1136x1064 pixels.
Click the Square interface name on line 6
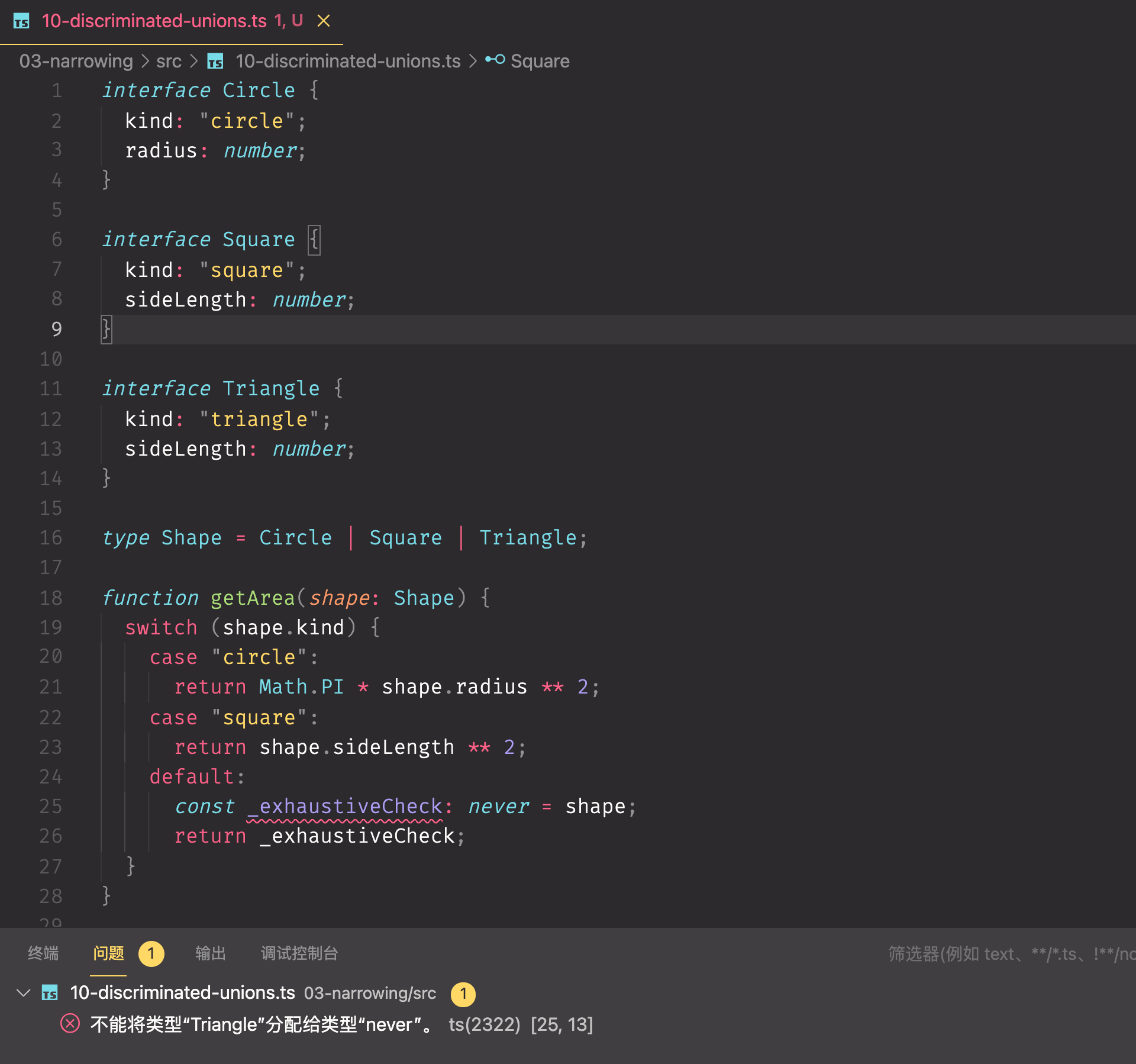tap(259, 240)
